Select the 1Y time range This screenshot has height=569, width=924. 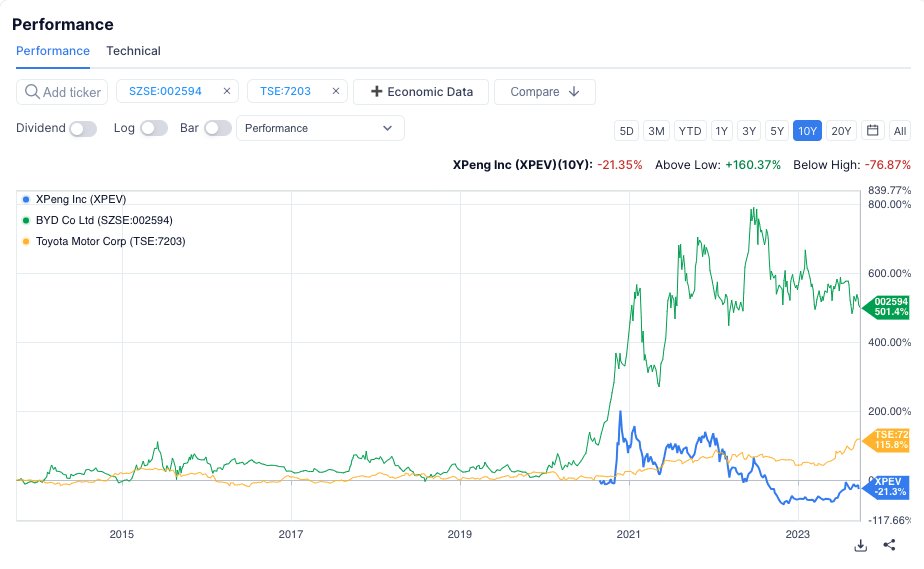click(722, 131)
